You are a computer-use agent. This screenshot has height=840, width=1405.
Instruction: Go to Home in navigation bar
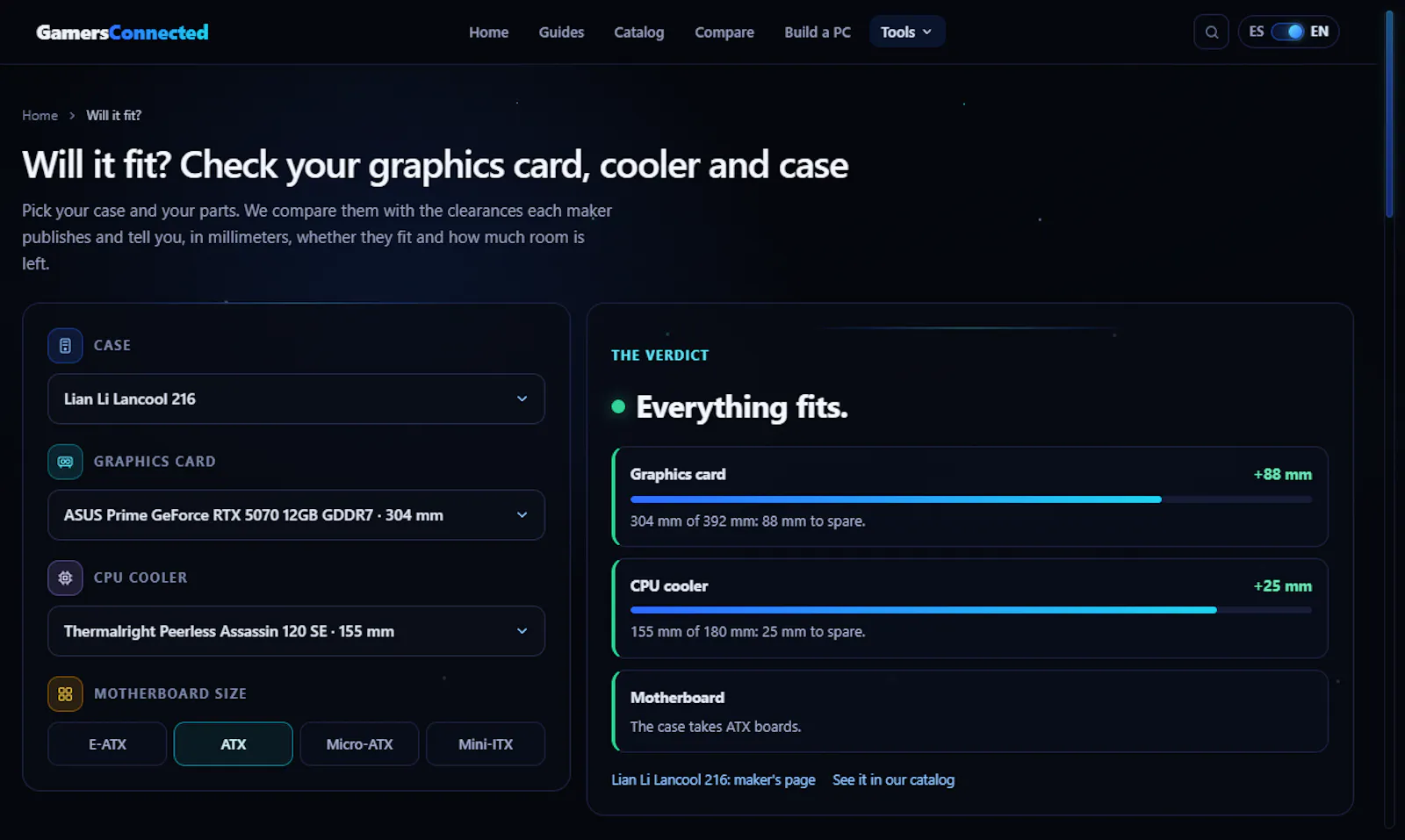pyautogui.click(x=488, y=32)
